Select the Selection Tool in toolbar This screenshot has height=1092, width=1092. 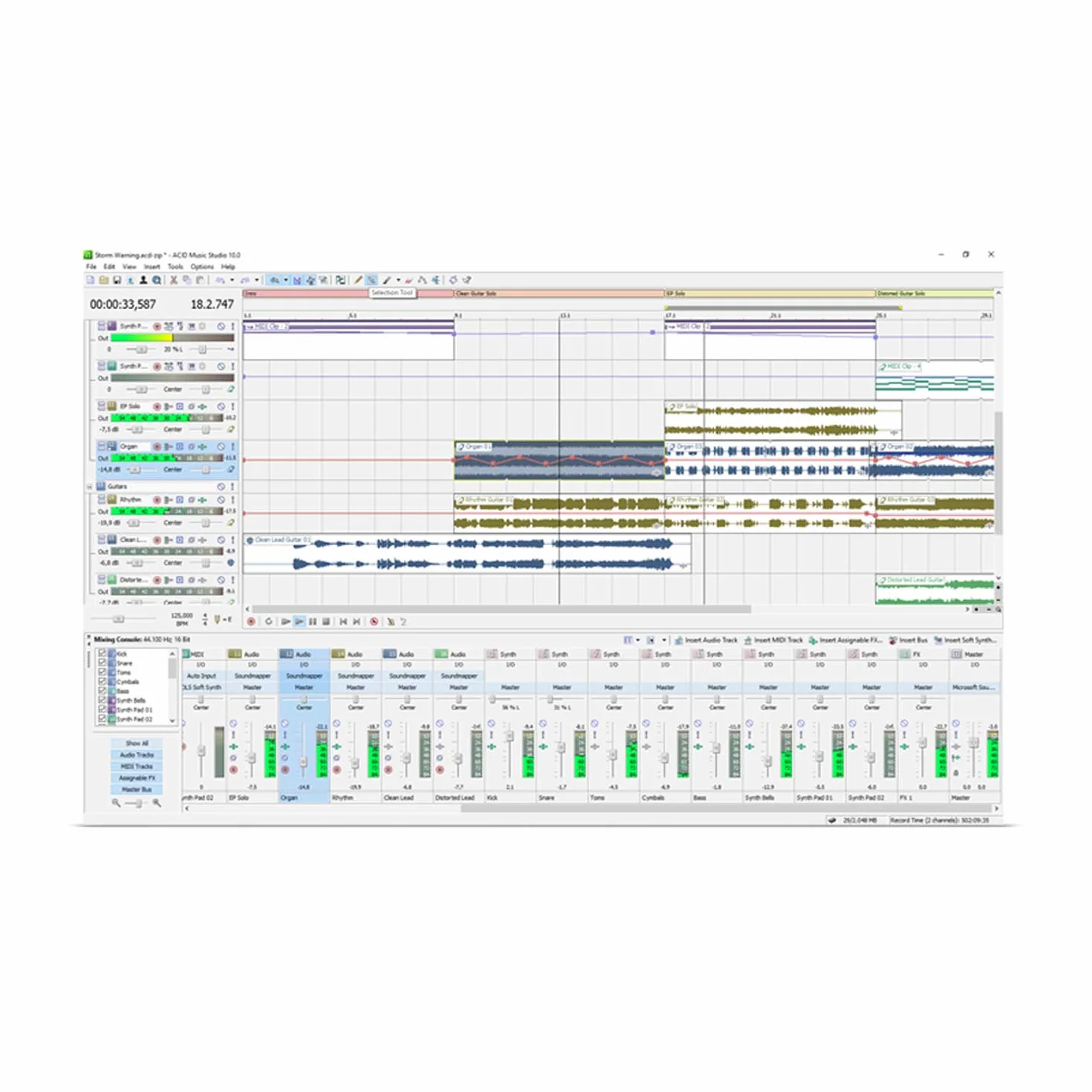371,280
